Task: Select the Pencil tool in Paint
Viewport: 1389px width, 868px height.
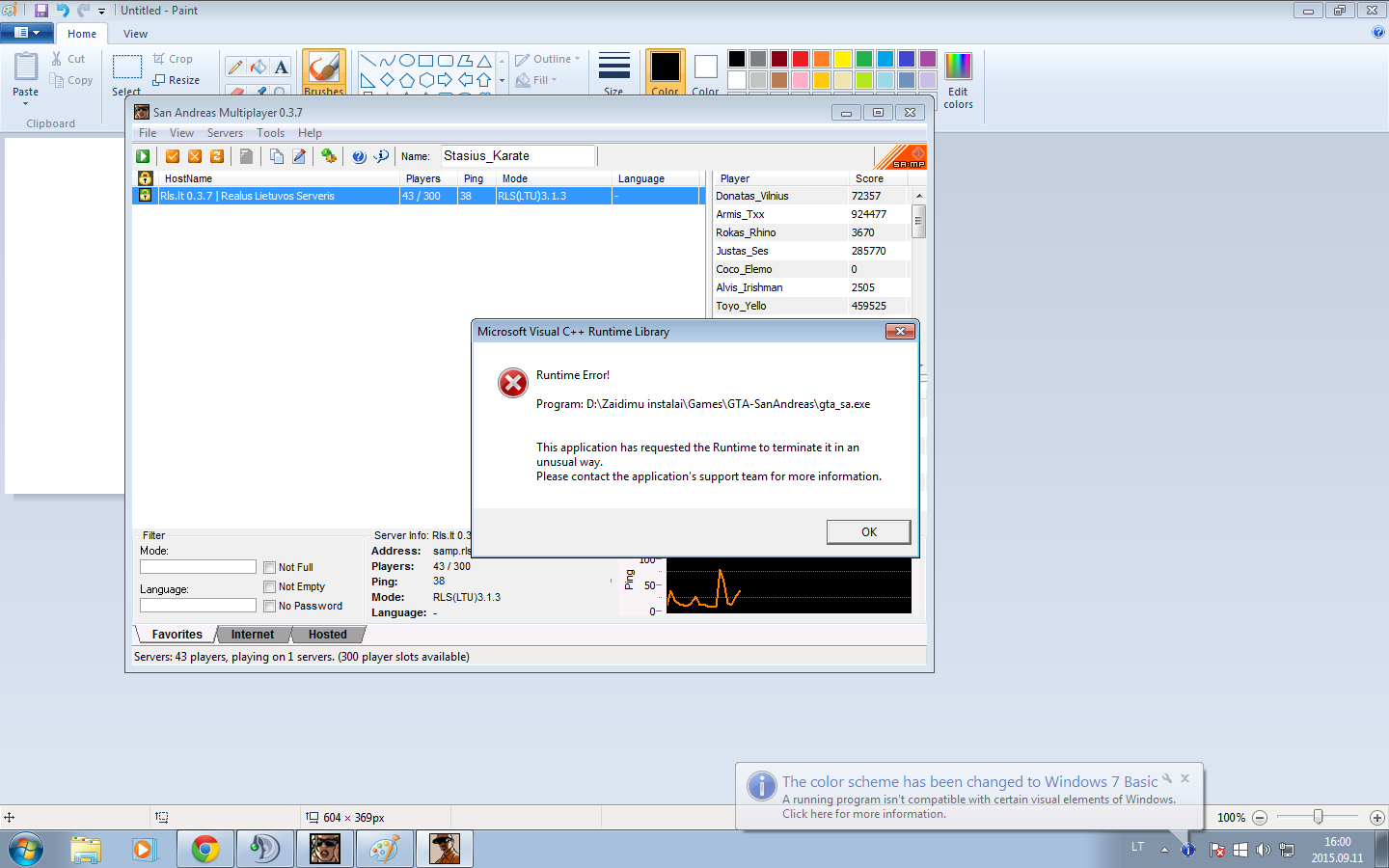Action: pos(235,68)
